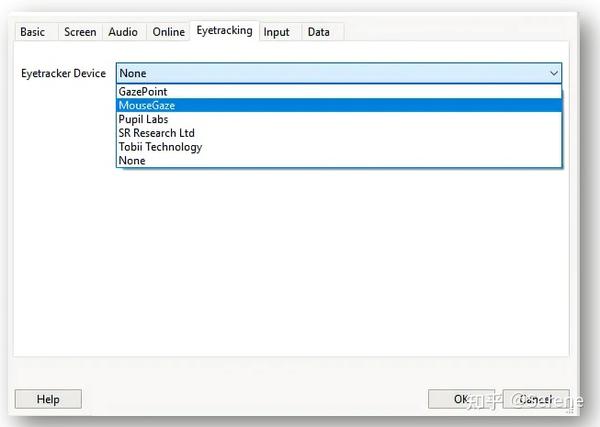Open the Data tab
Screen dimensions: 600x427
pyautogui.click(x=319, y=32)
